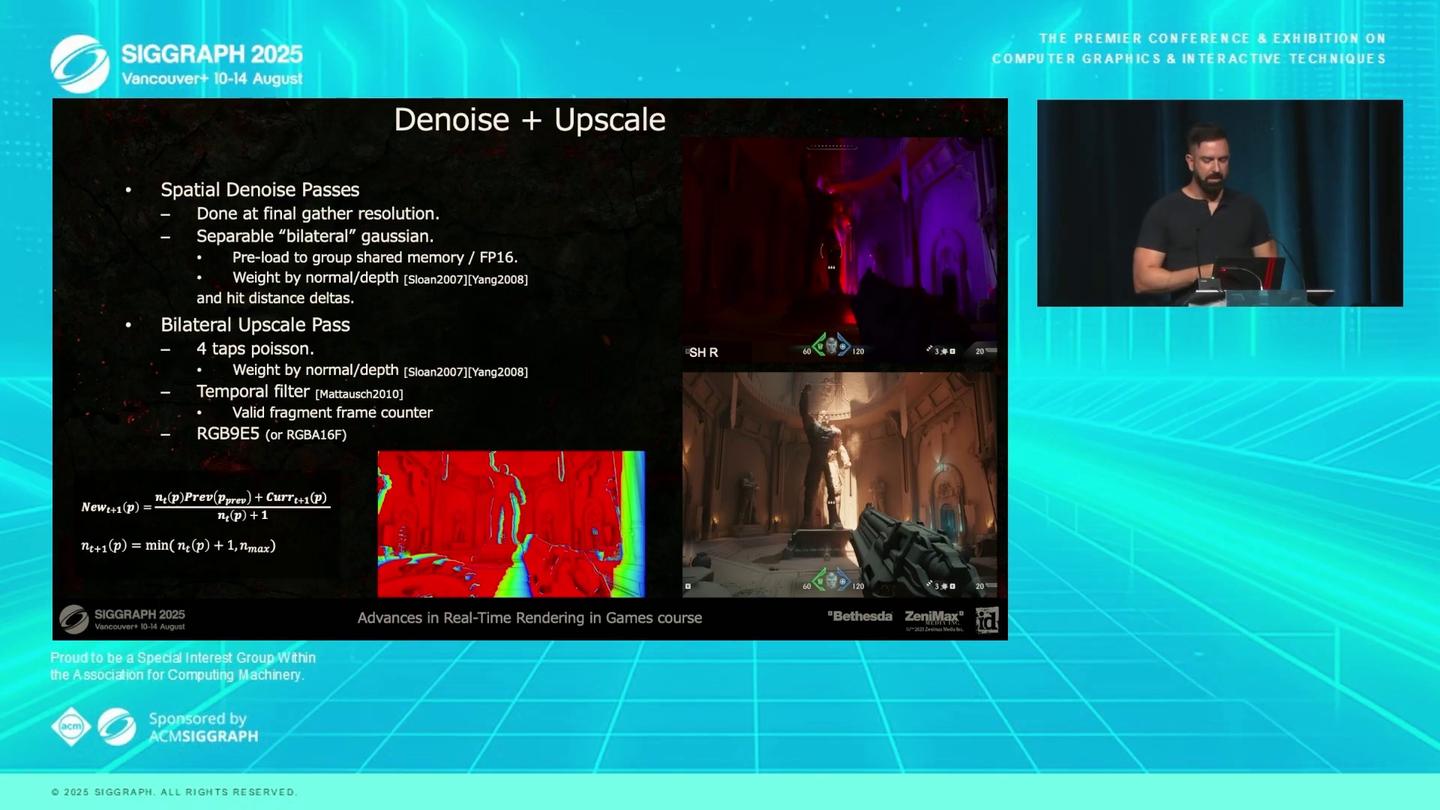Click "The Premier Conference & Exhibition On" tagline
This screenshot has width=1440, height=810.
(x=1213, y=39)
